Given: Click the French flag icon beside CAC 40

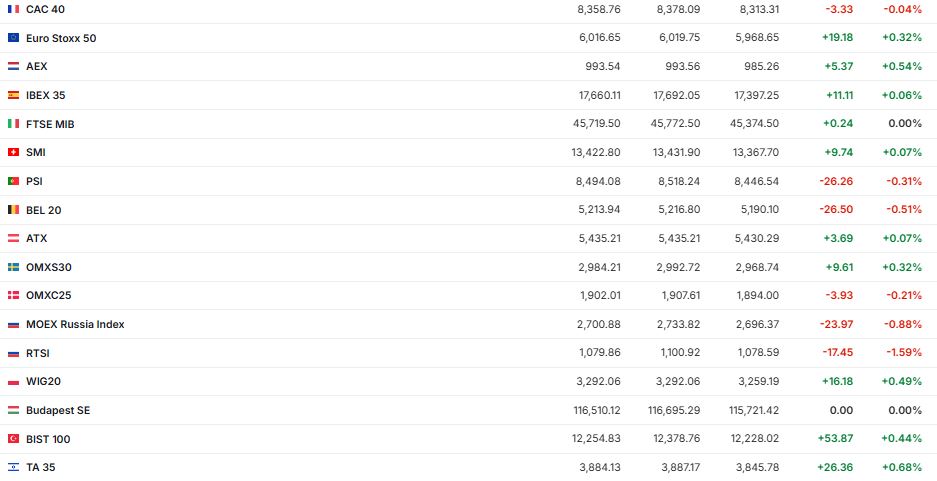Looking at the screenshot, I should coord(13,9).
